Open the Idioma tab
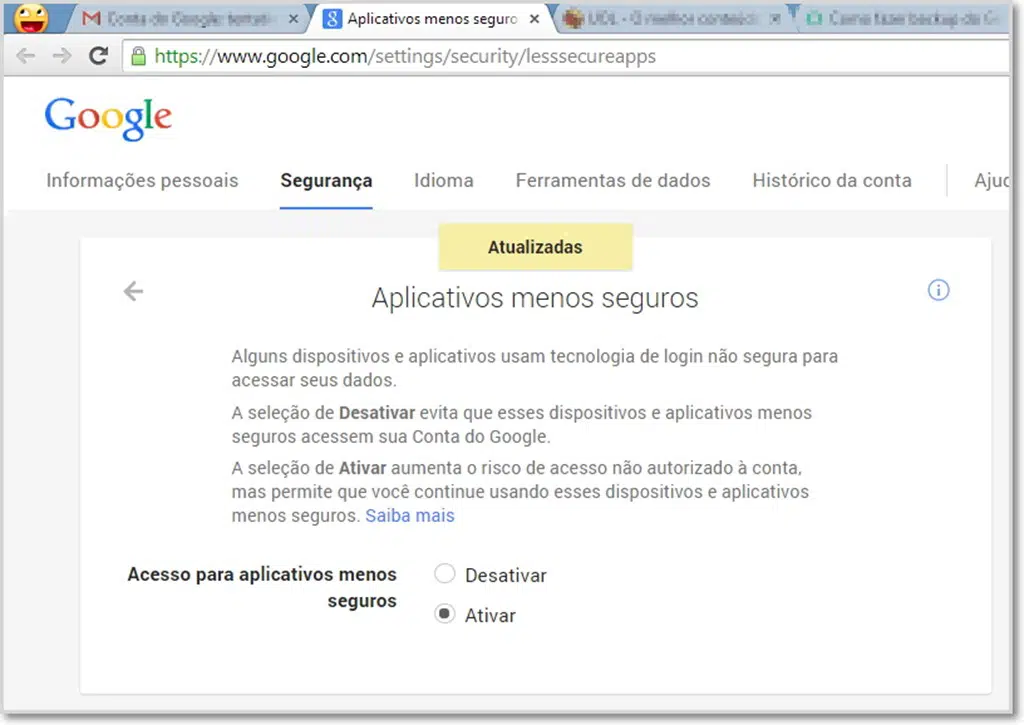 444,180
